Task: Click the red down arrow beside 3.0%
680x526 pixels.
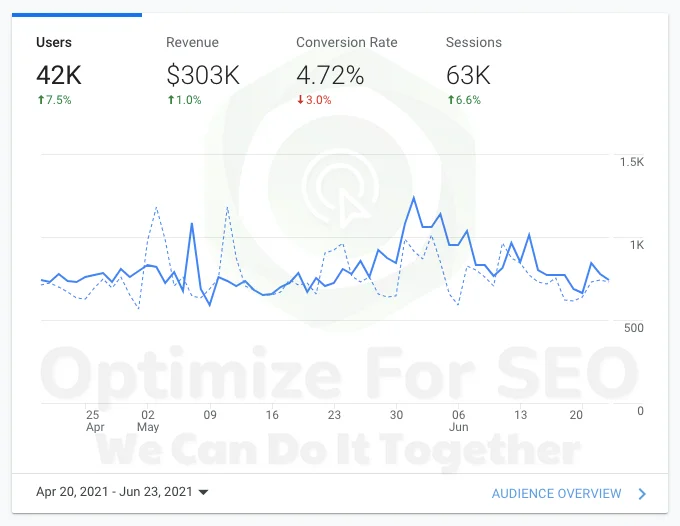Action: click(300, 100)
